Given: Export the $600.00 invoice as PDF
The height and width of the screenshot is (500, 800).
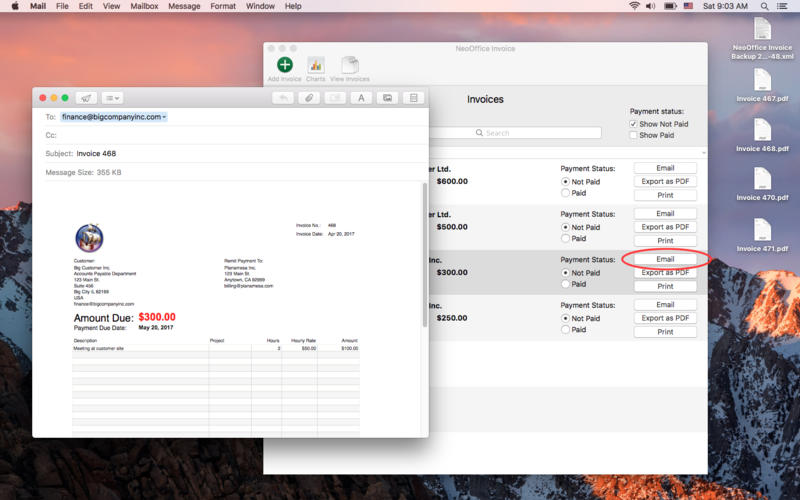Looking at the screenshot, I should tap(665, 181).
